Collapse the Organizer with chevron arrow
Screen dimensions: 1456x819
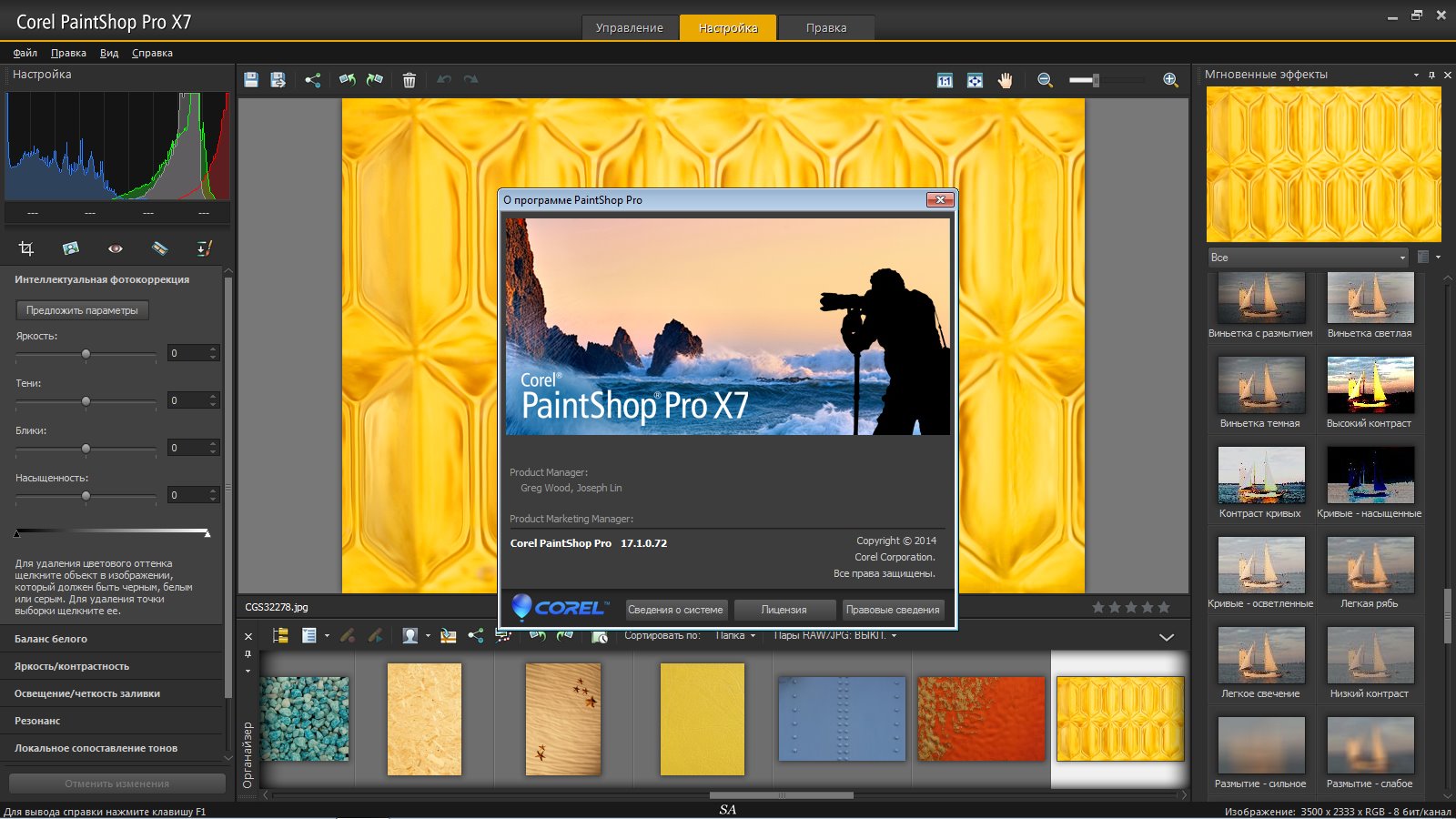(x=1167, y=637)
